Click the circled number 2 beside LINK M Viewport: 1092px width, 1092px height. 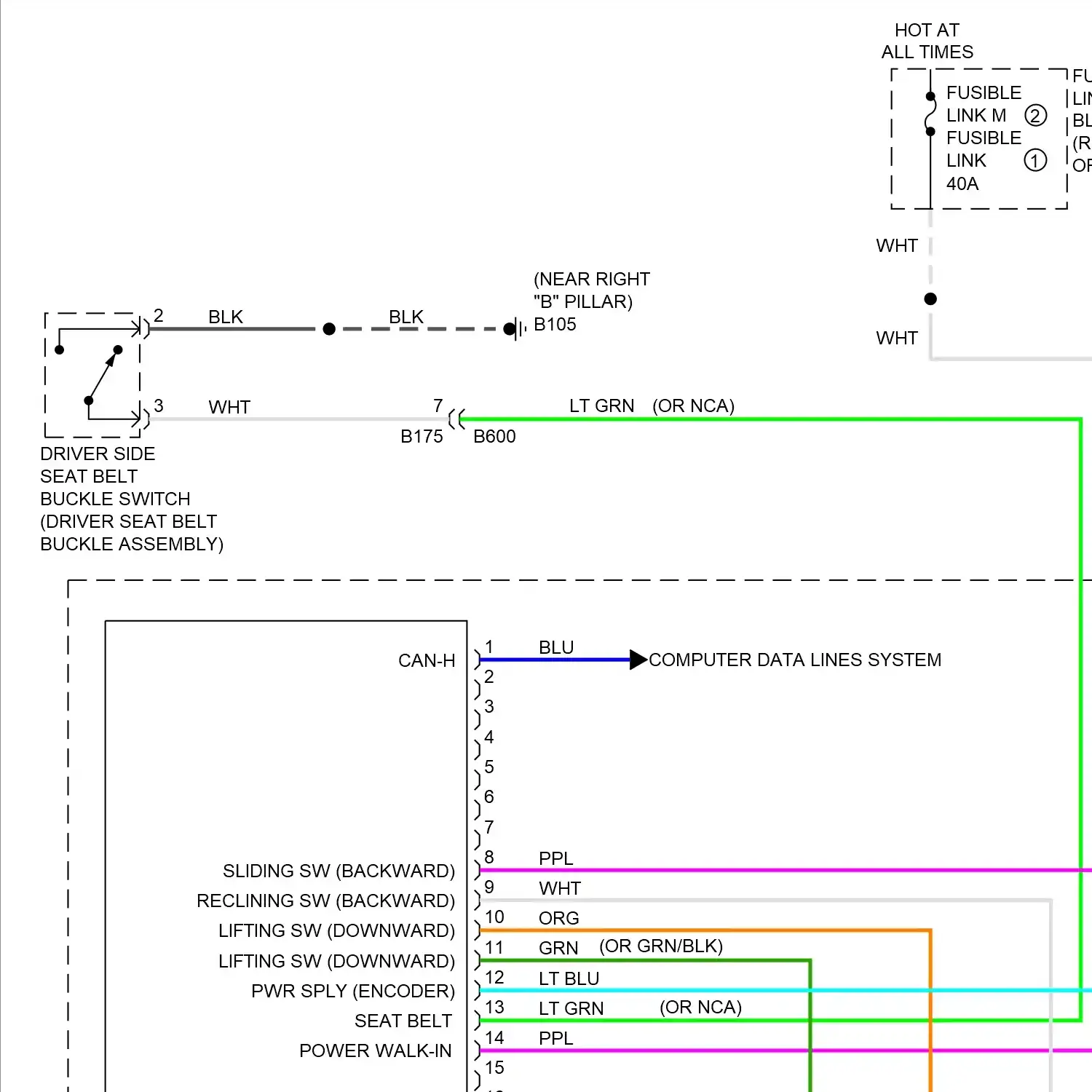coord(1035,116)
